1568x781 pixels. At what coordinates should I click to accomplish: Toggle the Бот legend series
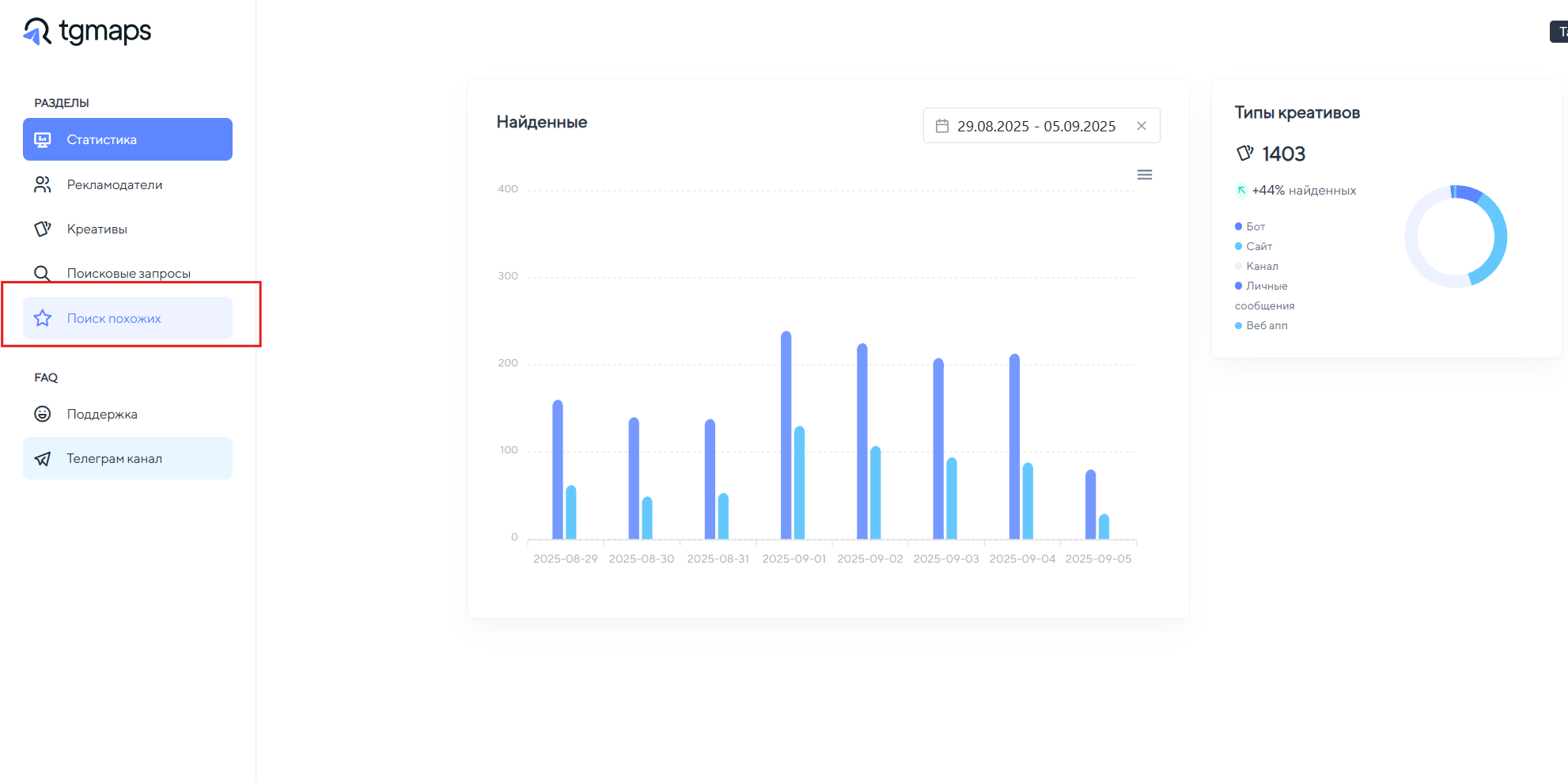coord(1255,226)
